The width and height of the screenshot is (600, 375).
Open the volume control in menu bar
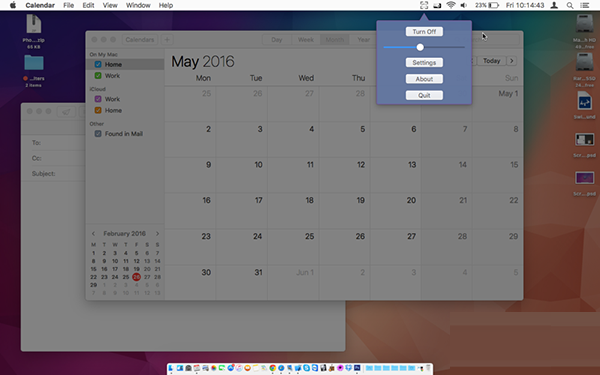[x=463, y=5]
